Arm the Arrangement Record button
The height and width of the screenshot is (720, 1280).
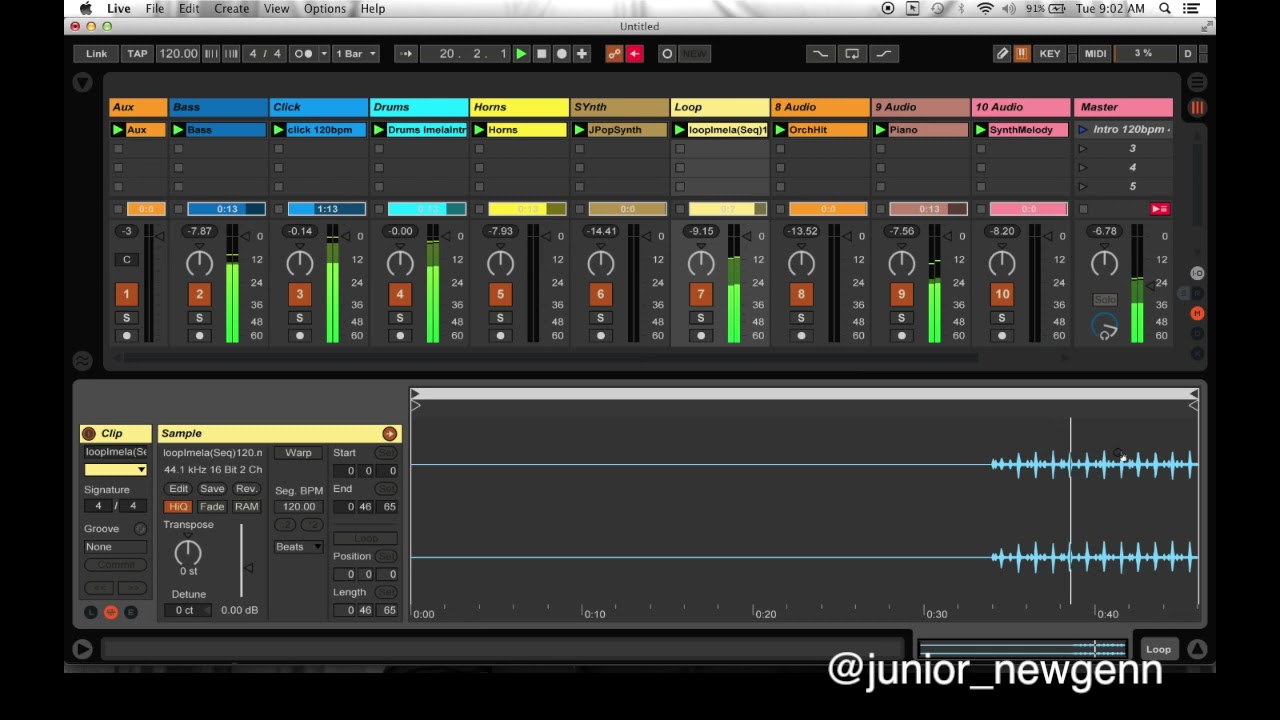coord(561,54)
